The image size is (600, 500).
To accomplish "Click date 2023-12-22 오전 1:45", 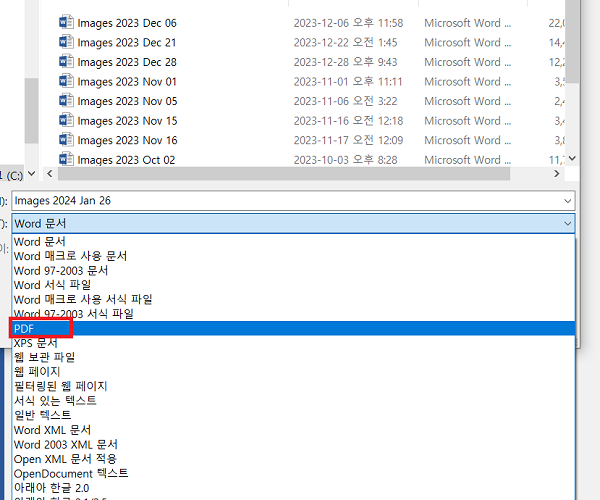I will [x=346, y=42].
